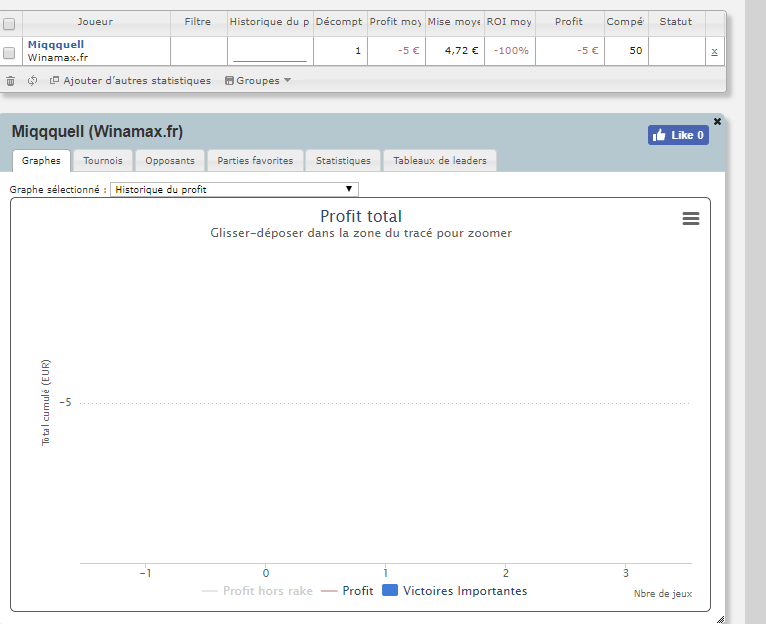Sort by the Profit column header

click(569, 22)
